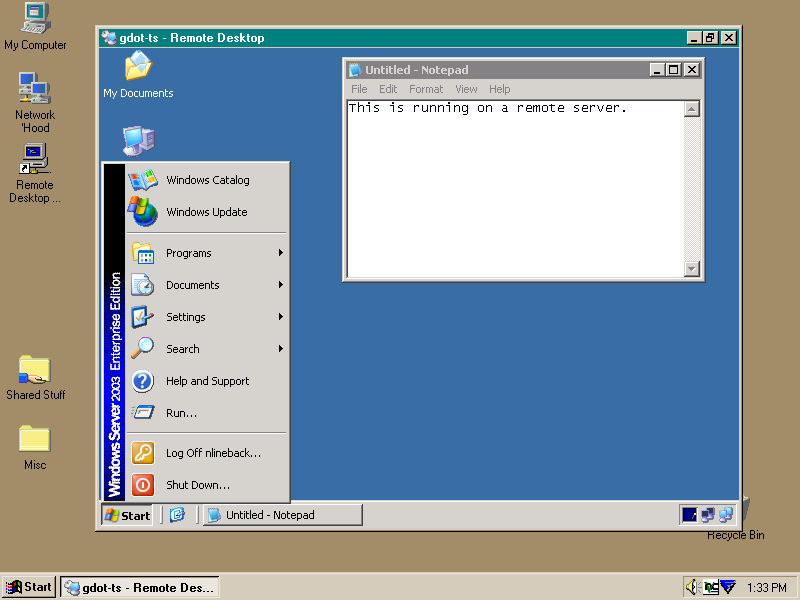
Task: Select Log Off nlineback... in the Start menu
Action: (x=207, y=453)
